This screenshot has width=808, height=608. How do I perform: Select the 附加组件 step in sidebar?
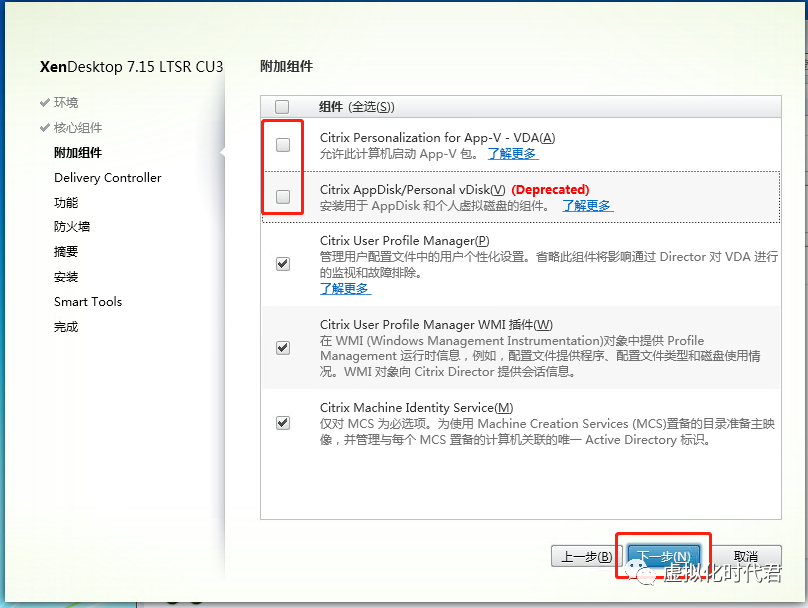coord(78,153)
